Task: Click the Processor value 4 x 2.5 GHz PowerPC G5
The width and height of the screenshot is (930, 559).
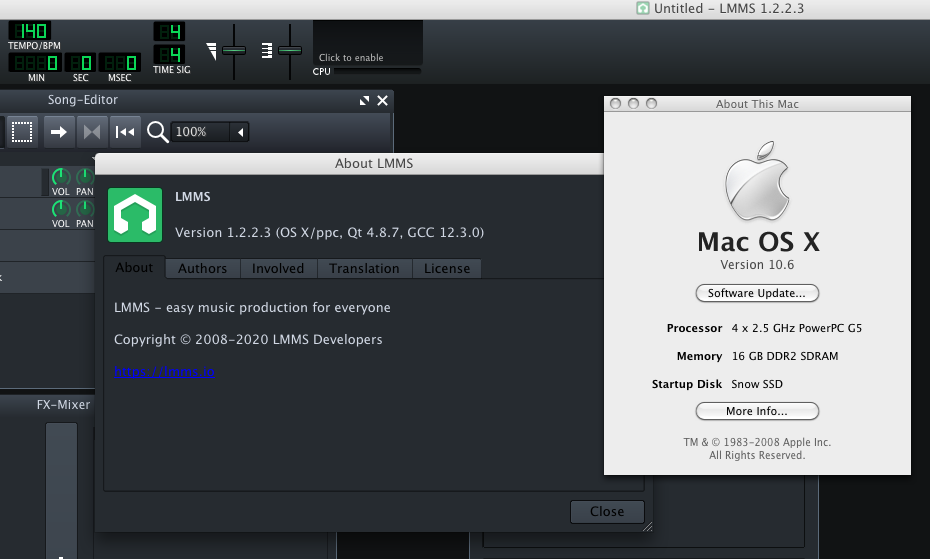Action: click(x=797, y=328)
